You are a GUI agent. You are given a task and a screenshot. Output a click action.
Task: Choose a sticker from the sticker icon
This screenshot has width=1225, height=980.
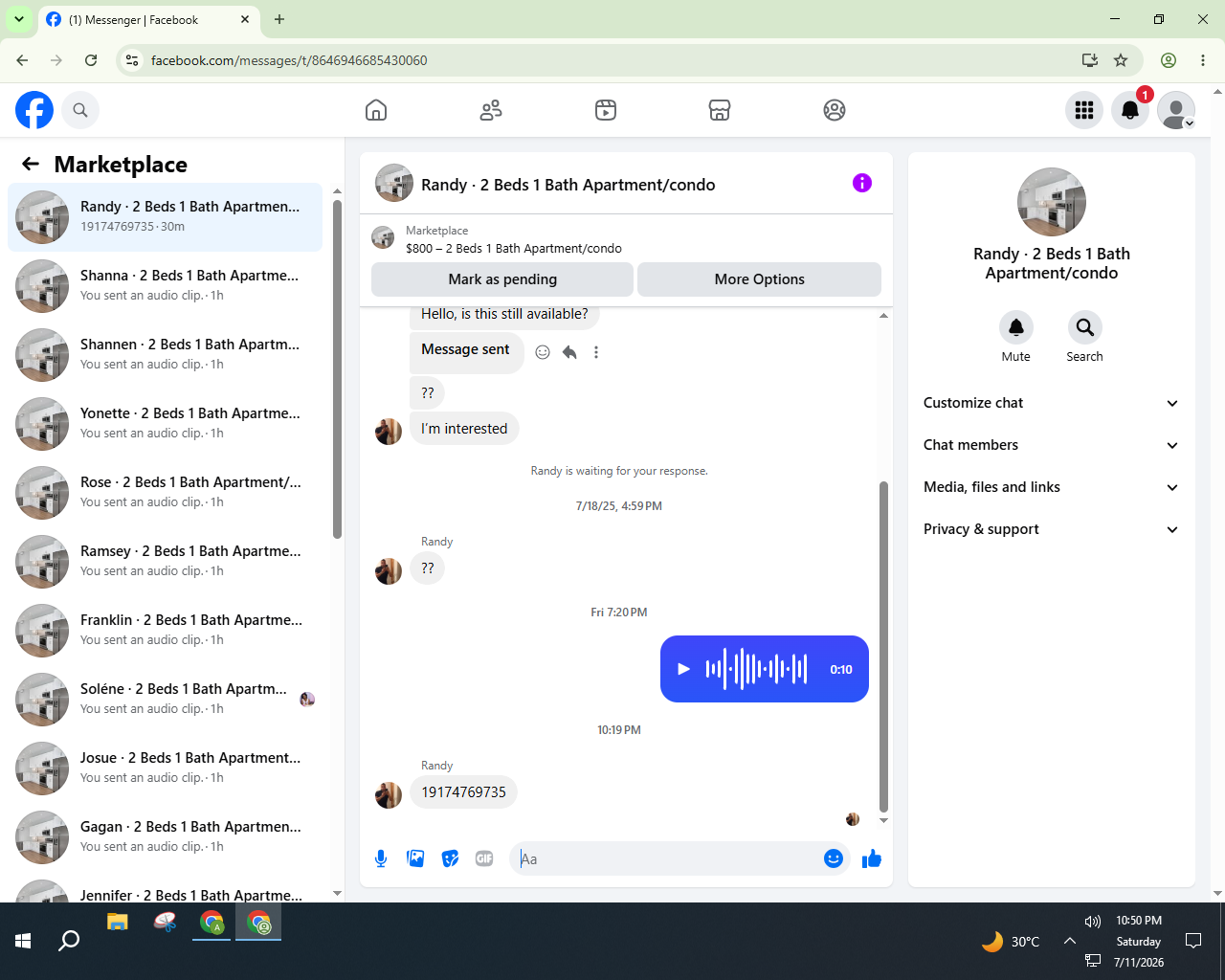point(450,858)
